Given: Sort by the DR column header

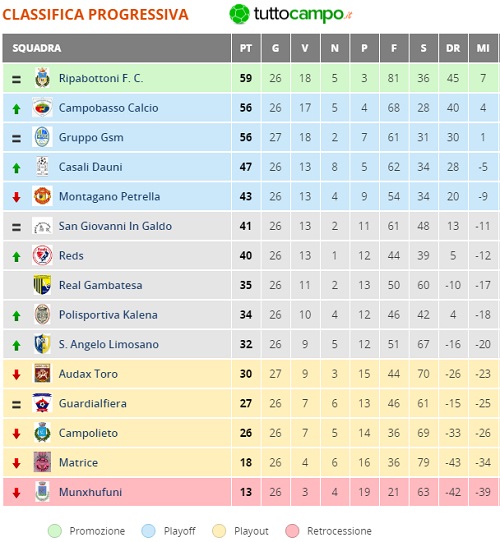Looking at the screenshot, I should 453,48.
